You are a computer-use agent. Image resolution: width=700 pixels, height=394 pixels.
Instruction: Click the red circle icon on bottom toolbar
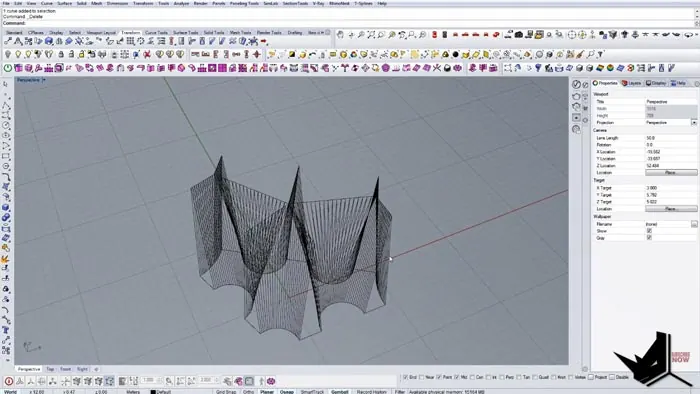point(8,381)
